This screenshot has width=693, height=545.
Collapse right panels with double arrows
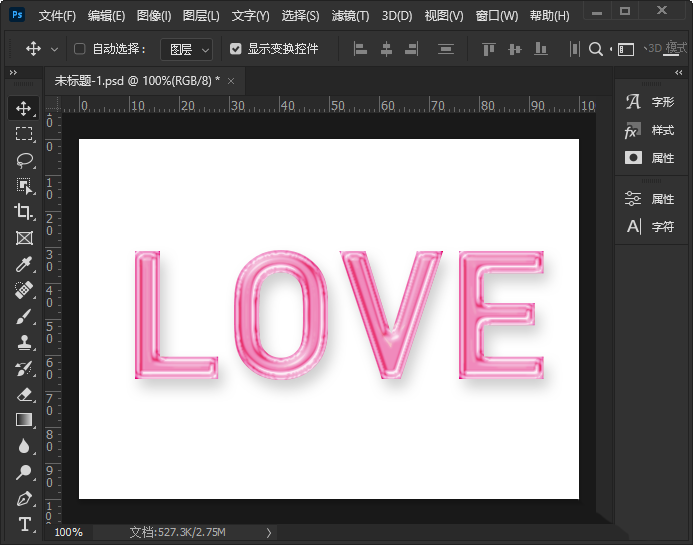pos(678,72)
